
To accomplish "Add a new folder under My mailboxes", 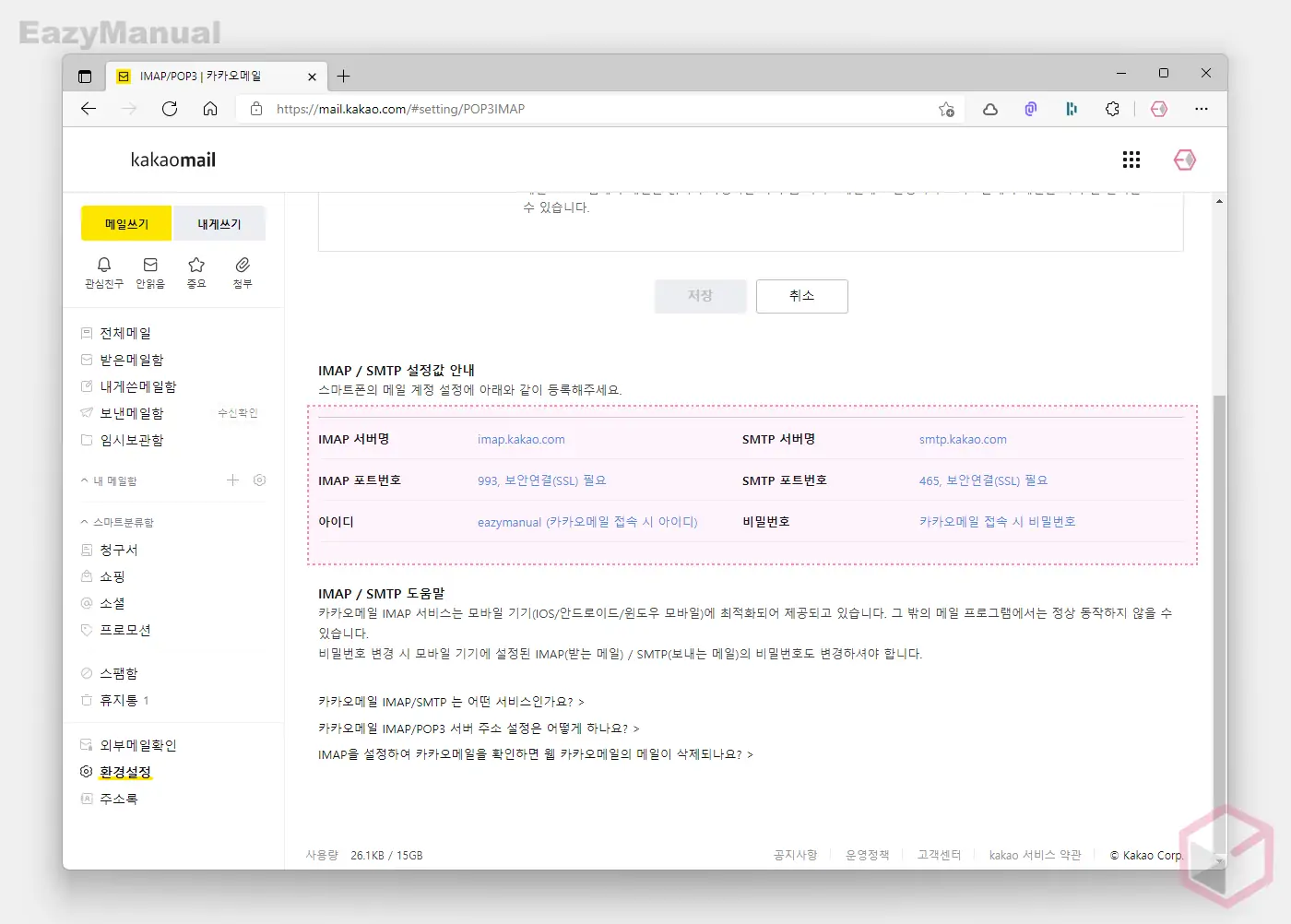I will point(232,480).
